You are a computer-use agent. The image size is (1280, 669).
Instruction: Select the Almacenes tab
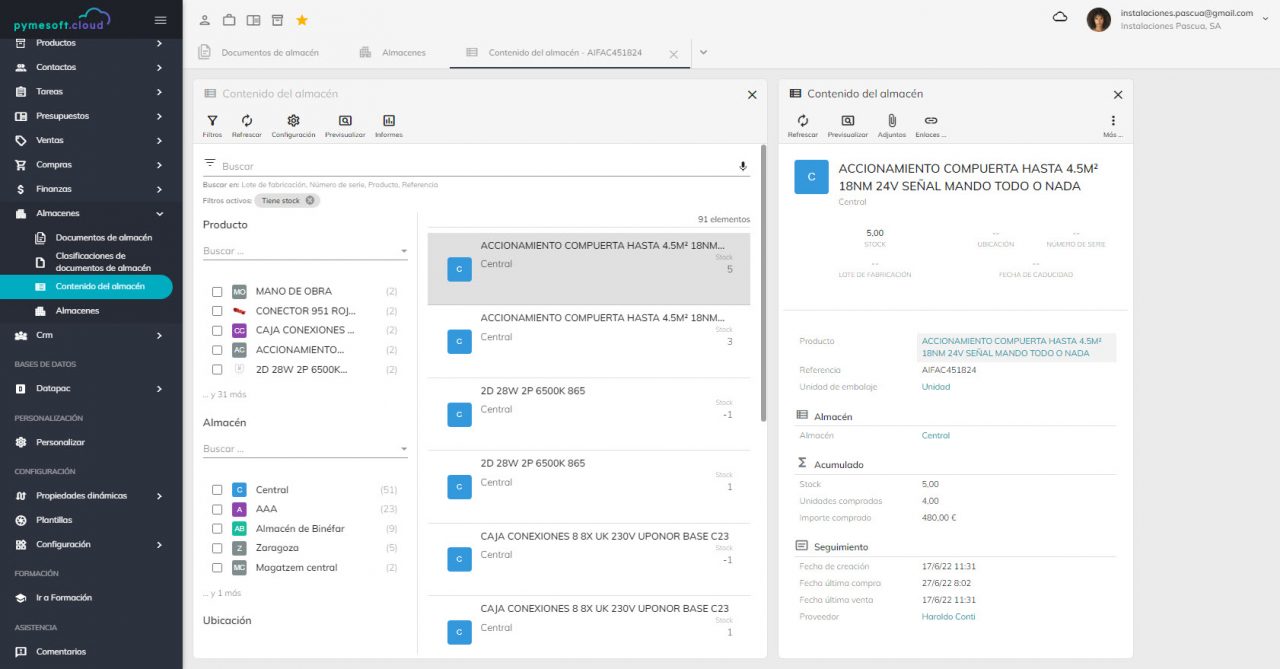[403, 52]
